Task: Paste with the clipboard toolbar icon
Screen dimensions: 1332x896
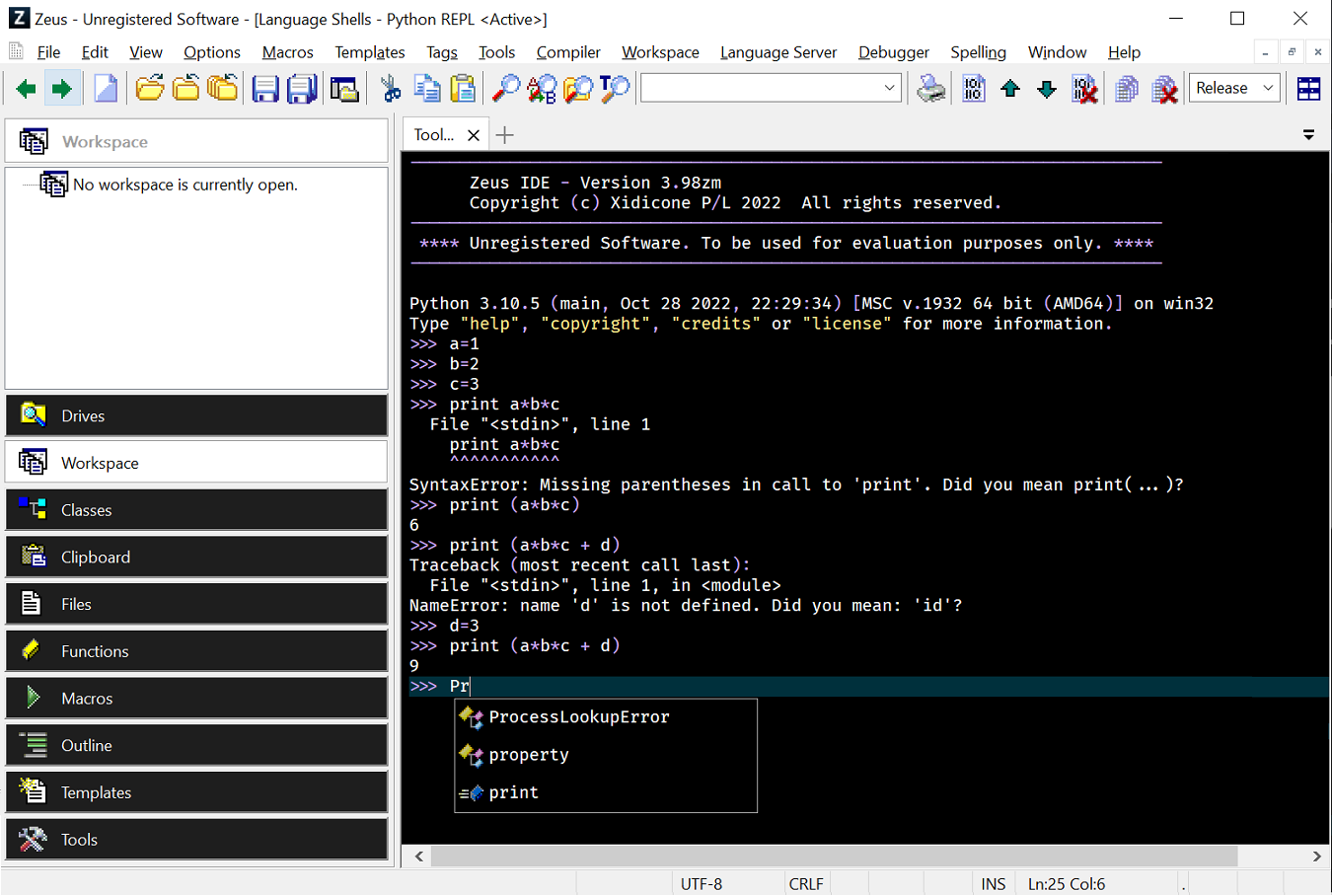Action: (x=463, y=89)
